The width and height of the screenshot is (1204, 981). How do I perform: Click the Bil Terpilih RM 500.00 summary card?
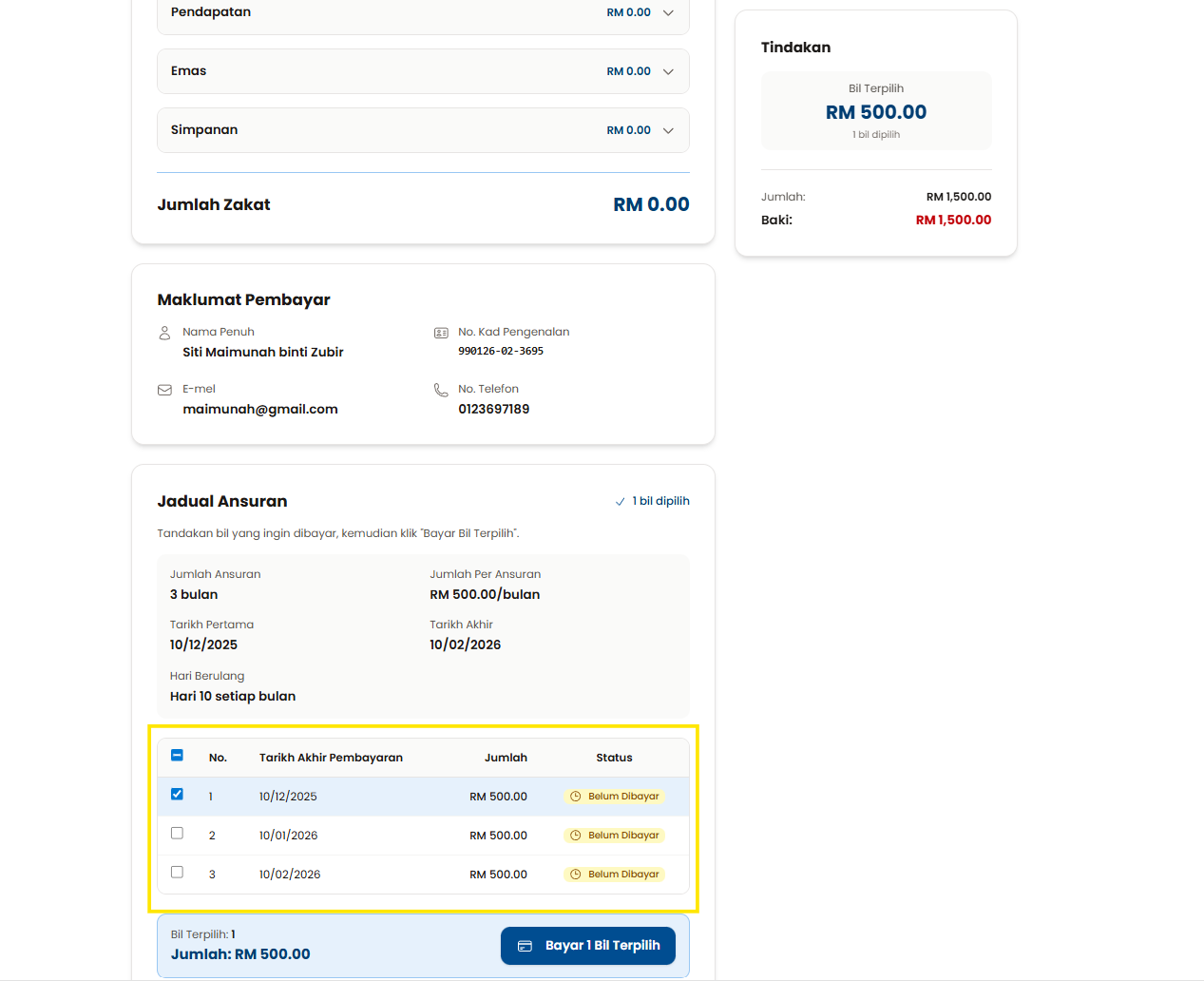coord(876,111)
